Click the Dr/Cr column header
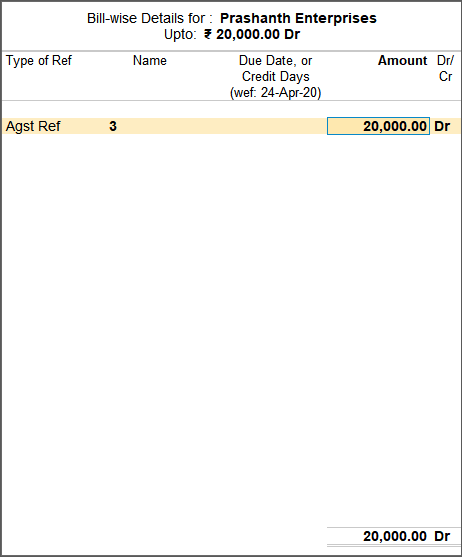The image size is (462, 557). tap(445, 69)
